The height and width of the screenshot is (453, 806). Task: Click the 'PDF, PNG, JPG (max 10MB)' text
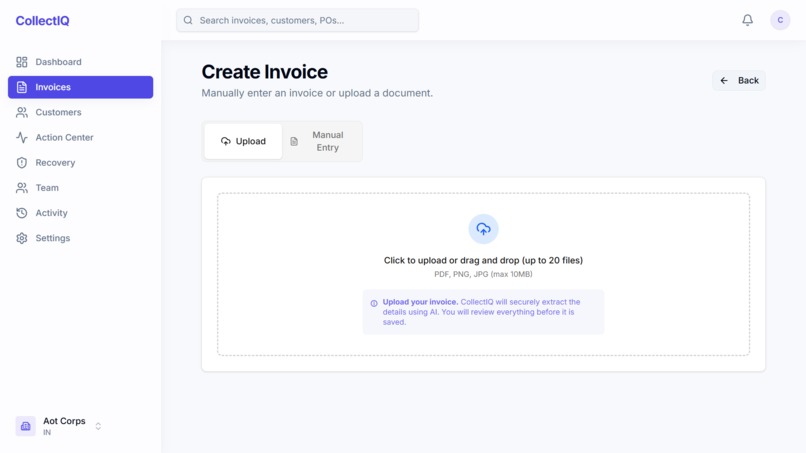(x=483, y=275)
